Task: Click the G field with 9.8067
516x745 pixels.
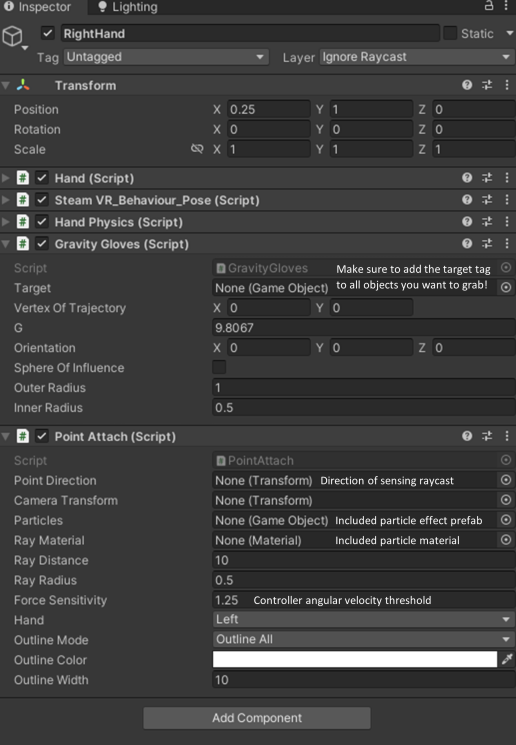Action: click(x=363, y=328)
